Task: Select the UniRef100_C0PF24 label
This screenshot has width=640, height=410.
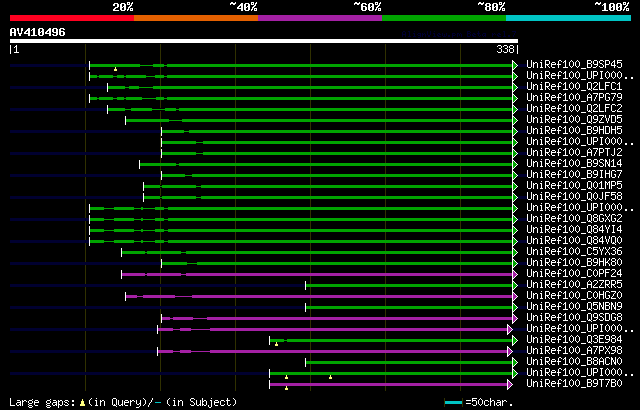Action: 574,273
